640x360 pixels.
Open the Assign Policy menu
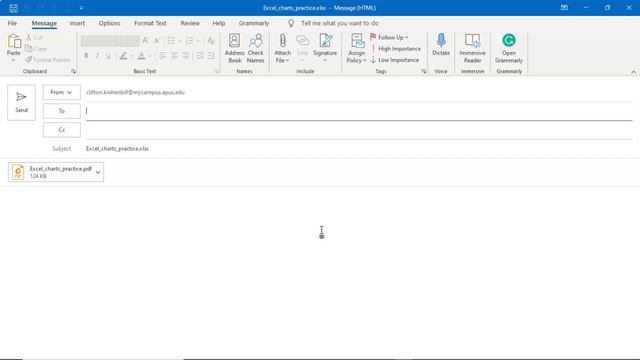[x=356, y=48]
